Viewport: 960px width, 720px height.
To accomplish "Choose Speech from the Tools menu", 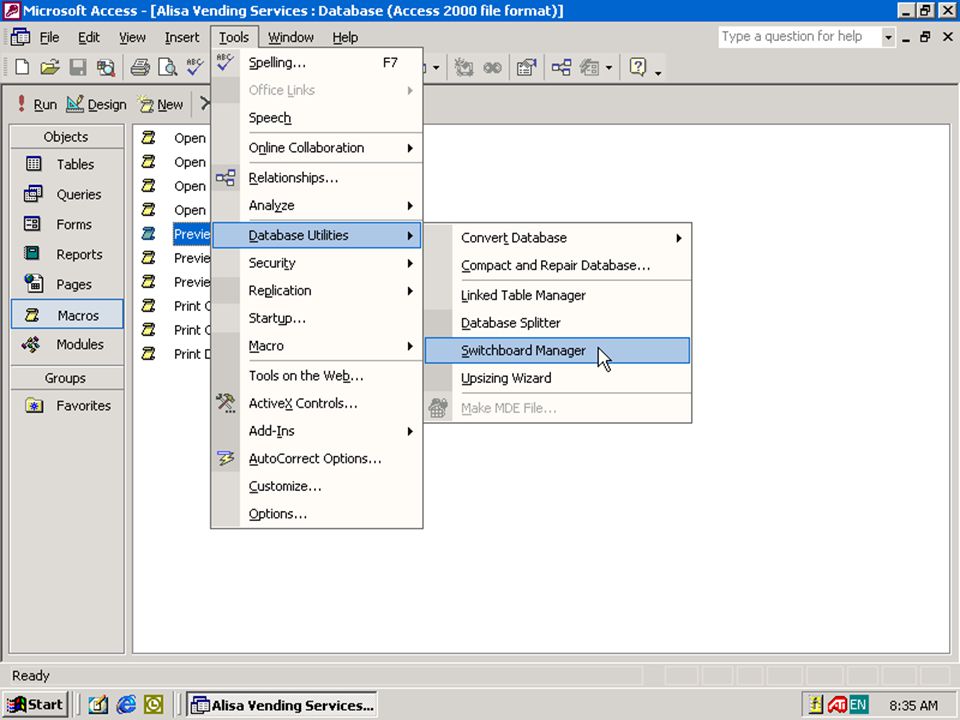I will [317, 118].
